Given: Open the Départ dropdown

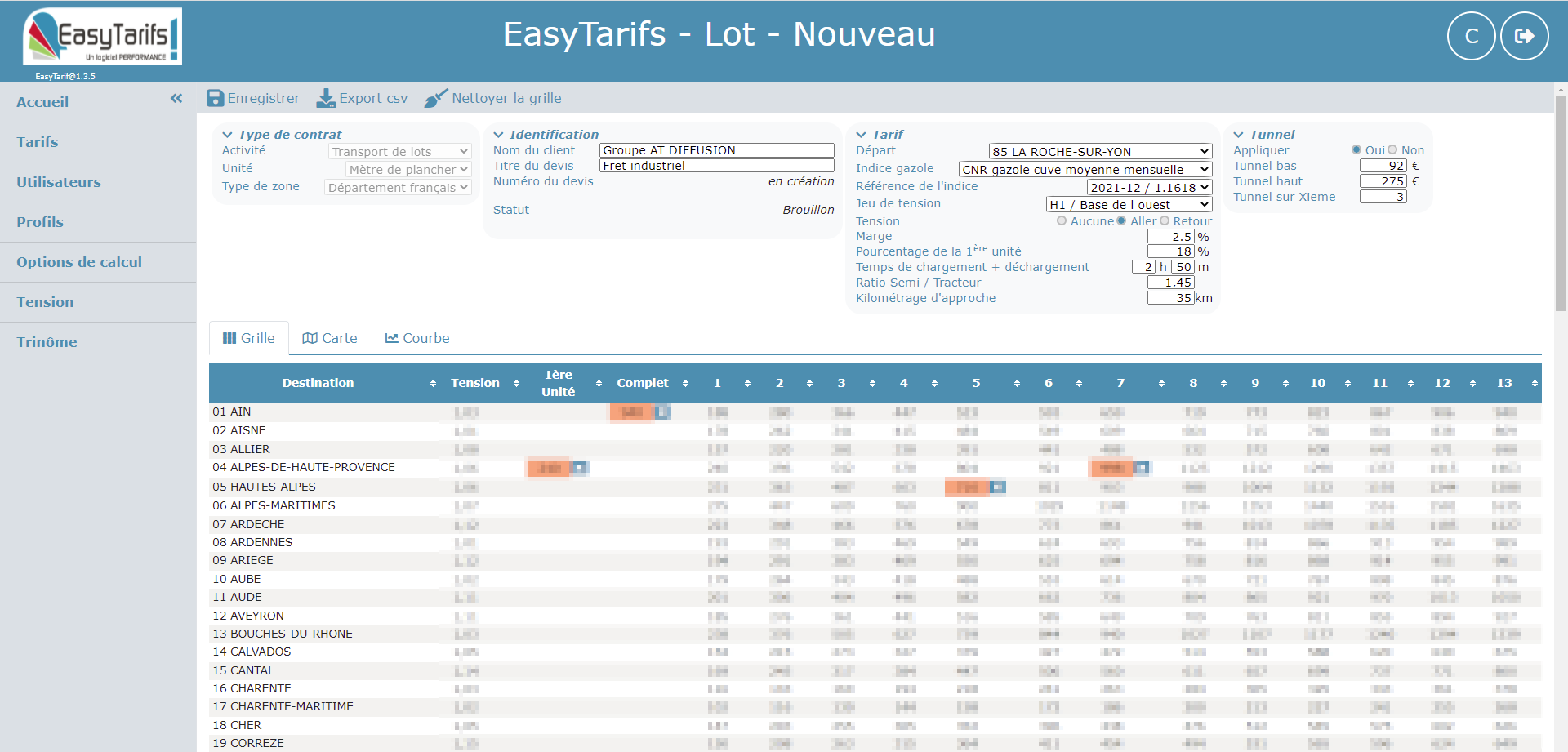Looking at the screenshot, I should tap(1099, 152).
